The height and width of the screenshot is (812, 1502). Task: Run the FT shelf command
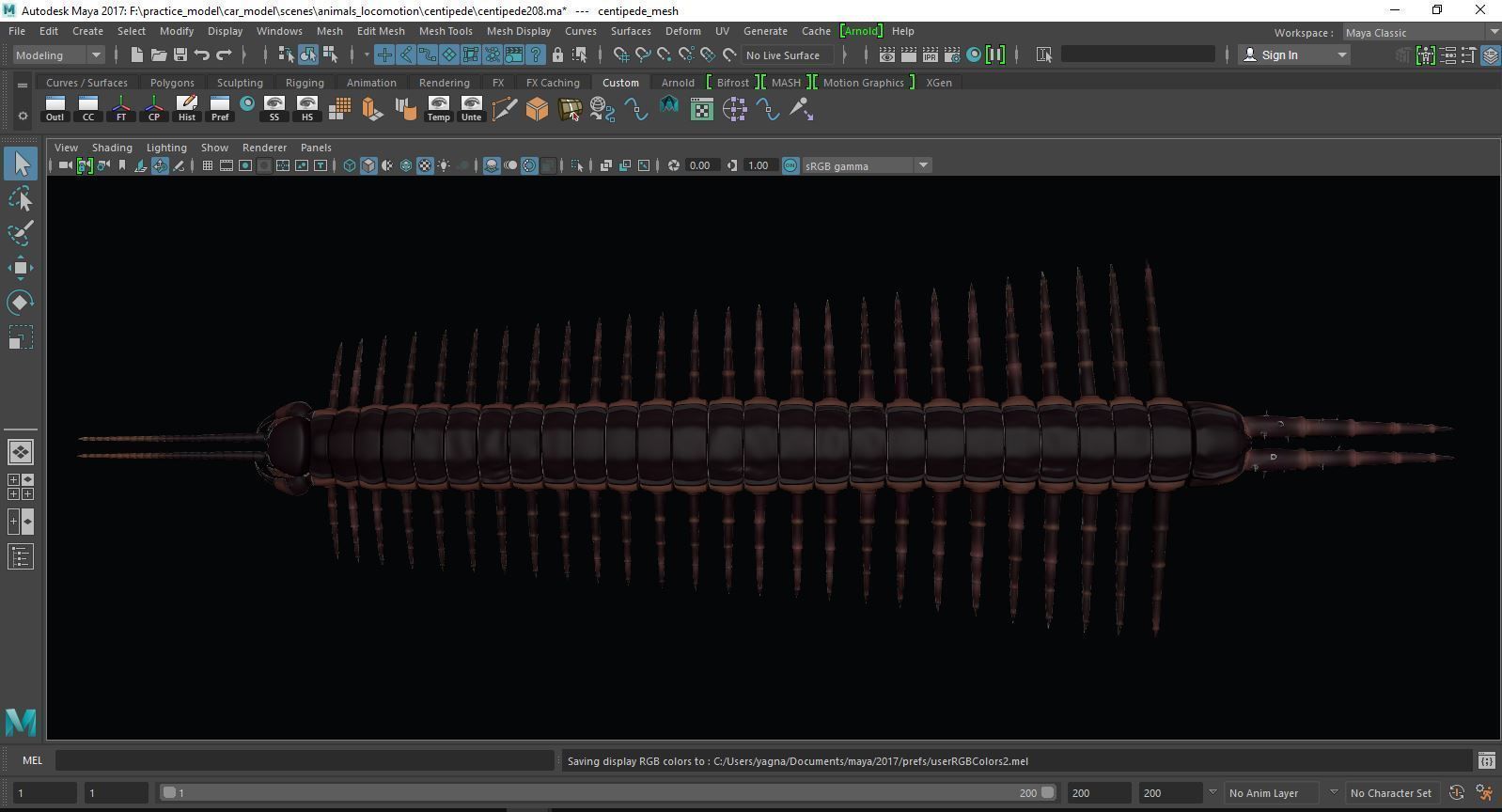tap(121, 109)
